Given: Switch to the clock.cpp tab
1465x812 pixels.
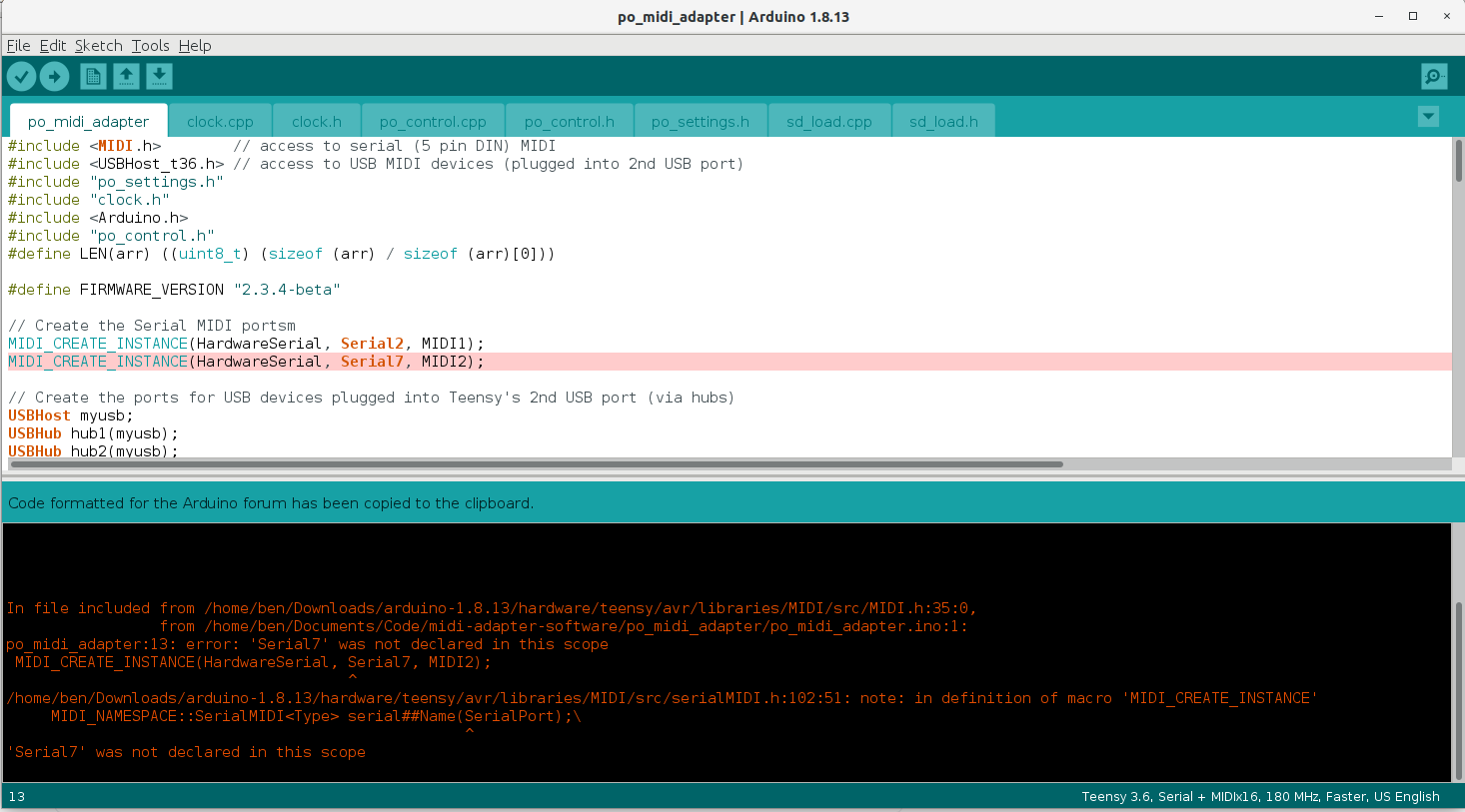Looking at the screenshot, I should [x=220, y=121].
